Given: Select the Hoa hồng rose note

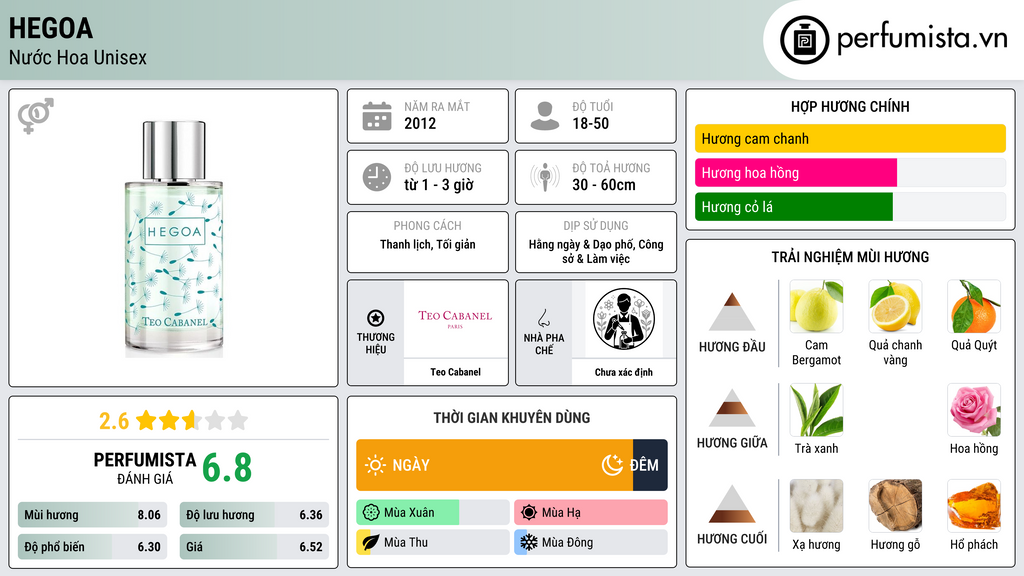Looking at the screenshot, I should 974,410.
